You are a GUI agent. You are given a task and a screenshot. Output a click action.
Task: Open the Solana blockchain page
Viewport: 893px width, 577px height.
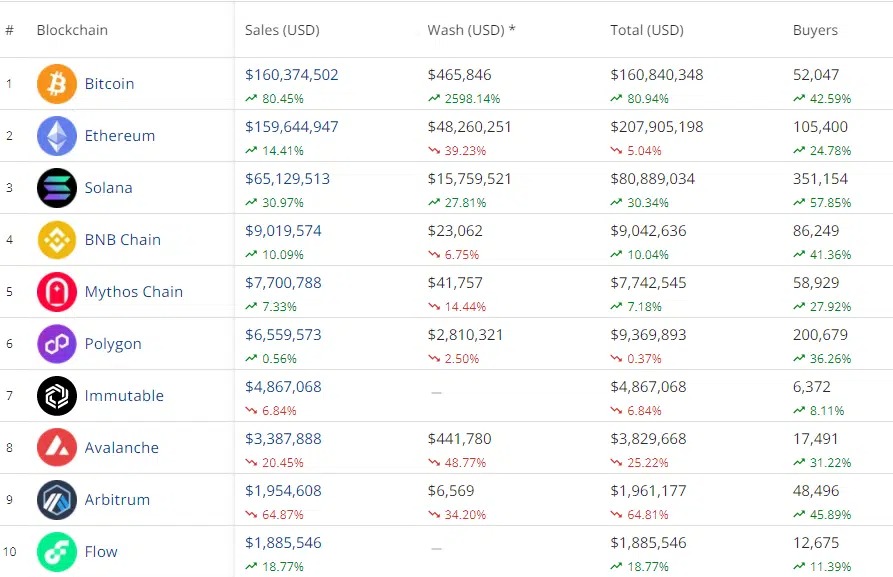tap(109, 188)
